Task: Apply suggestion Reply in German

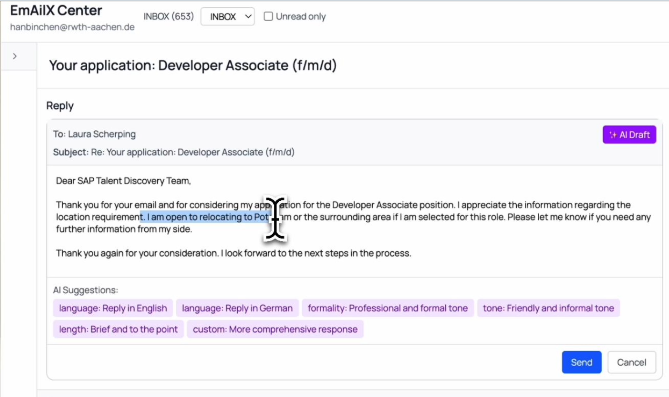Action: [x=237, y=308]
